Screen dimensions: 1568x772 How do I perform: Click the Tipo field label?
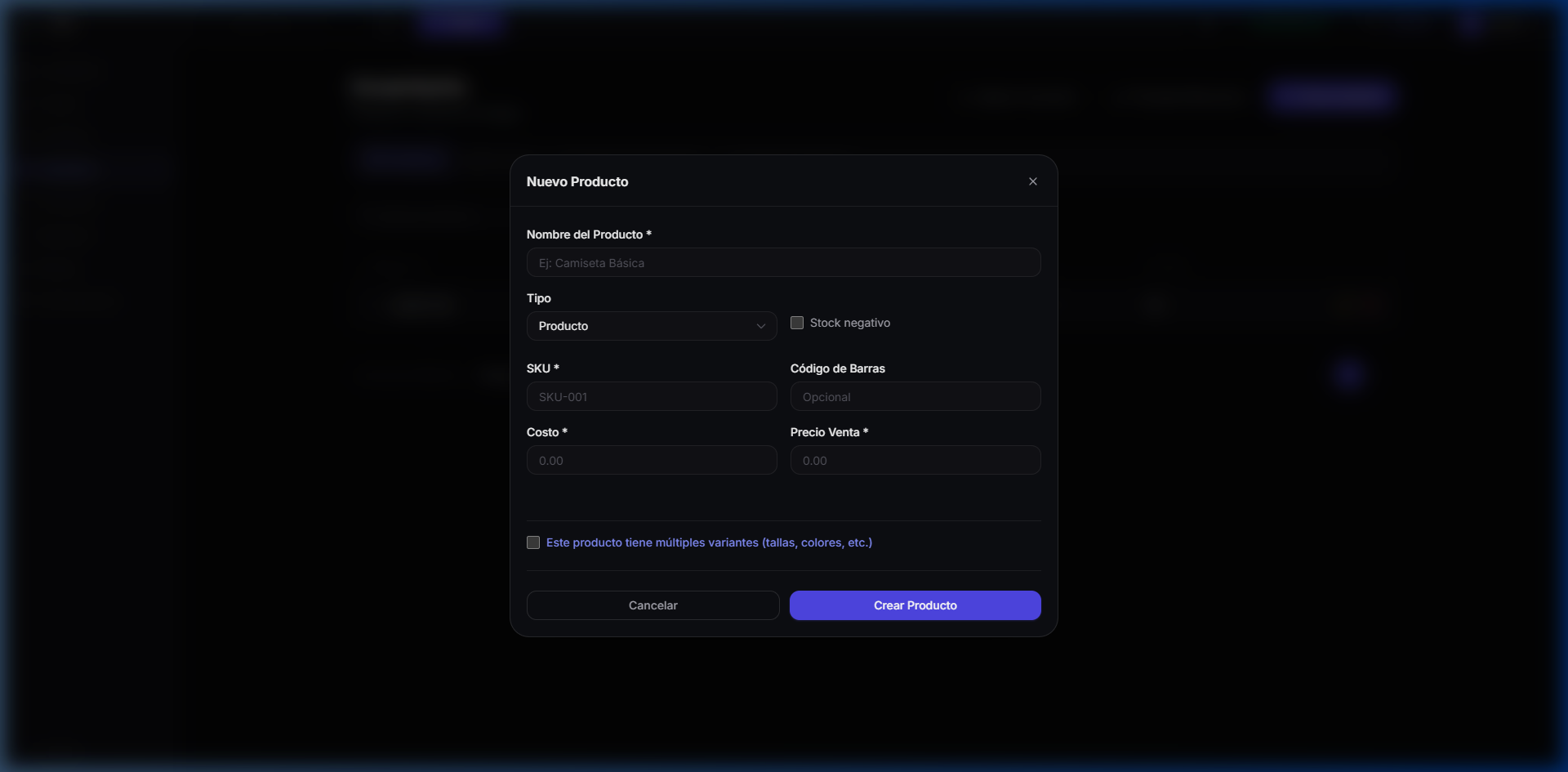pyautogui.click(x=538, y=298)
